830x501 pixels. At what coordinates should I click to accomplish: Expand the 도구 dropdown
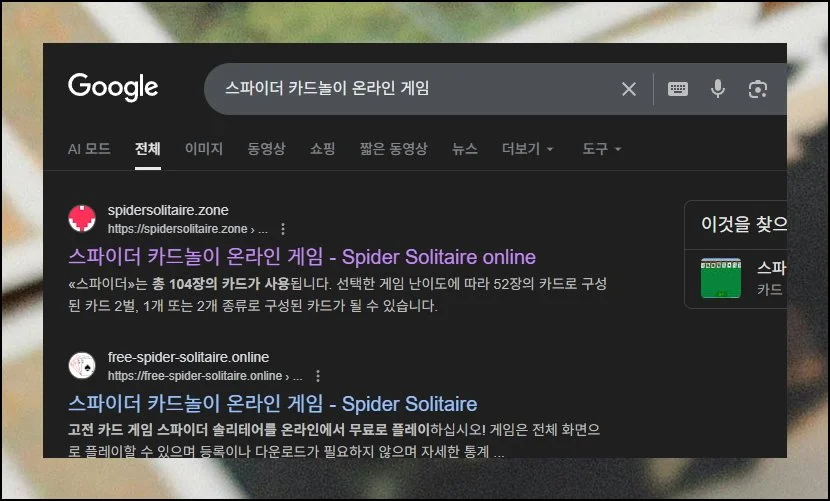tap(601, 149)
